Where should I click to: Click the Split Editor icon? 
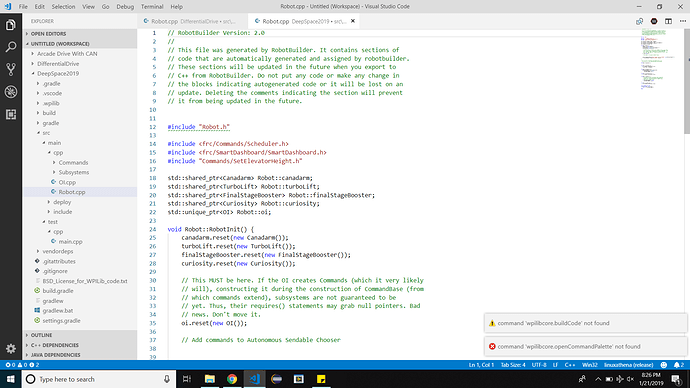tap(668, 21)
